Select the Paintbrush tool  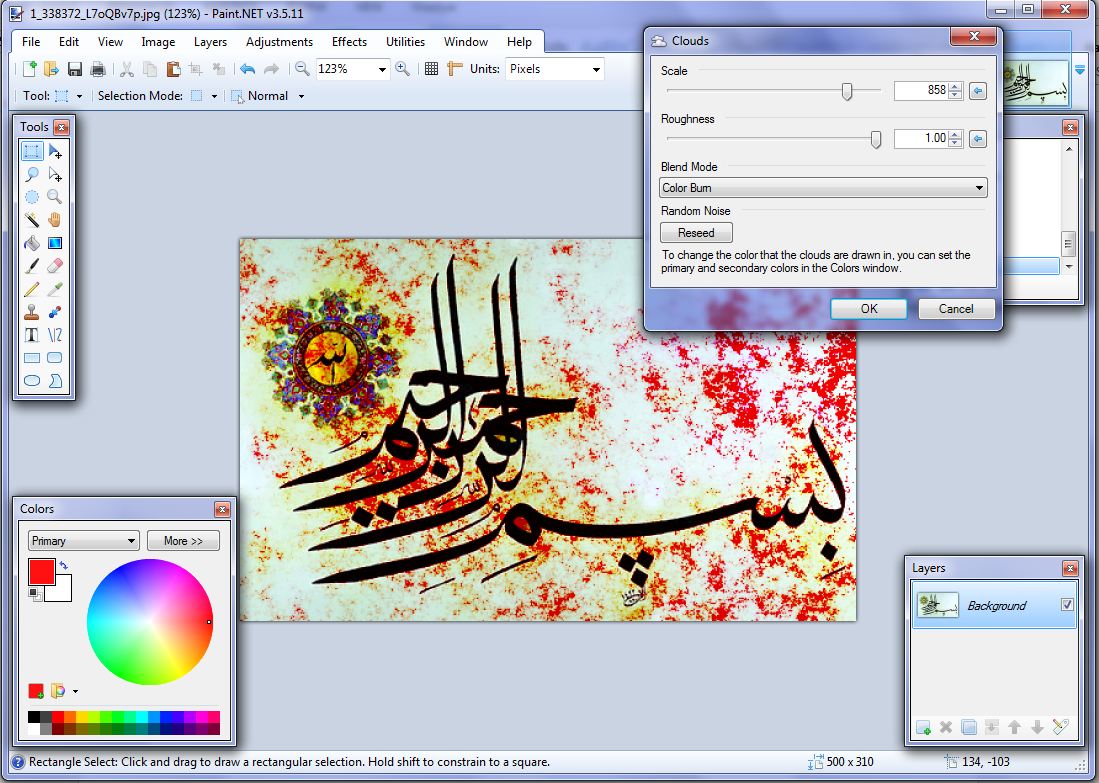coord(32,266)
